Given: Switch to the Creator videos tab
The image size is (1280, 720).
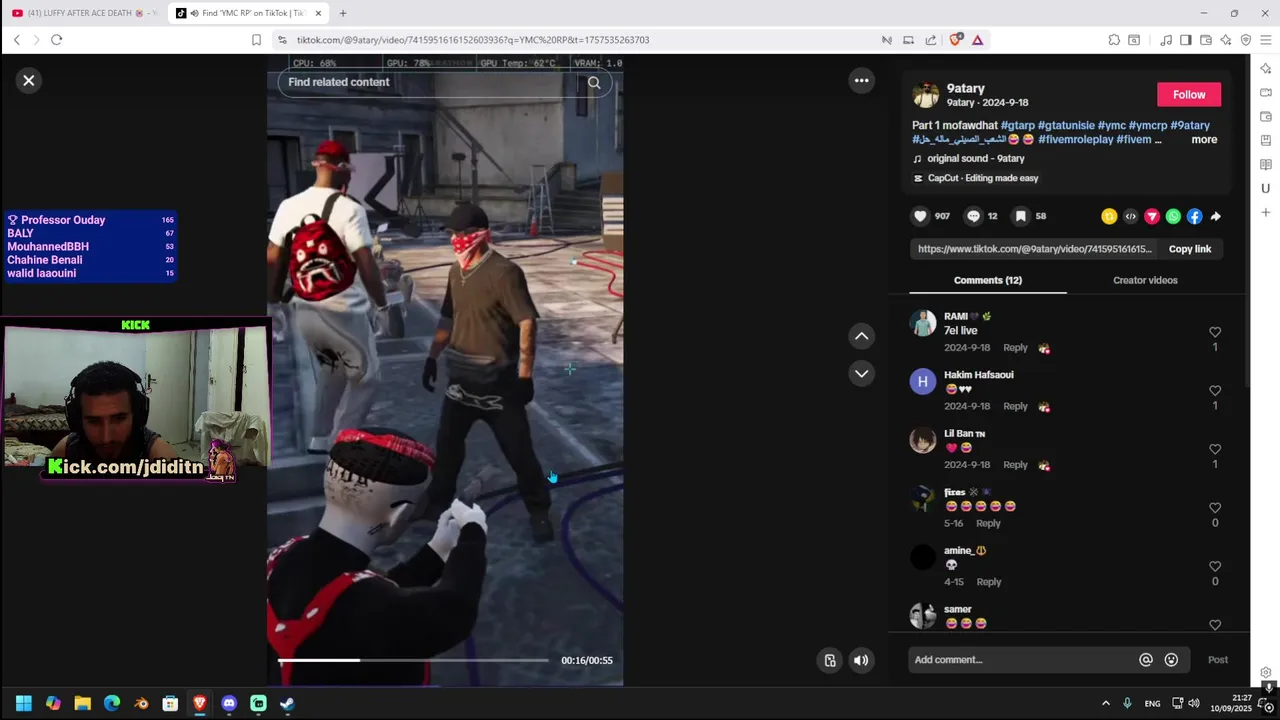Looking at the screenshot, I should pos(1145,280).
